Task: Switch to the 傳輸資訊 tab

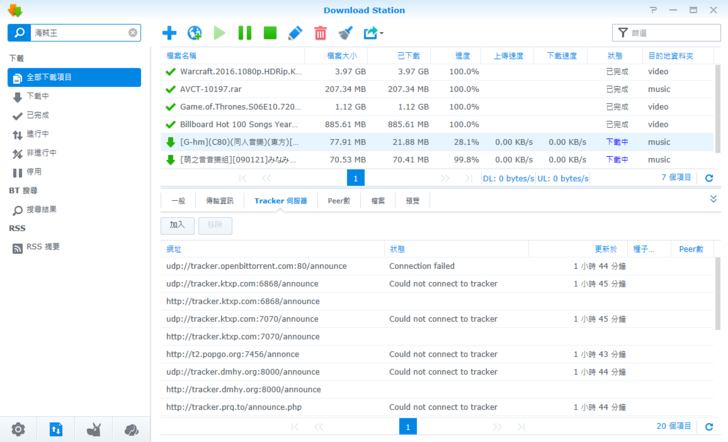Action: (219, 201)
